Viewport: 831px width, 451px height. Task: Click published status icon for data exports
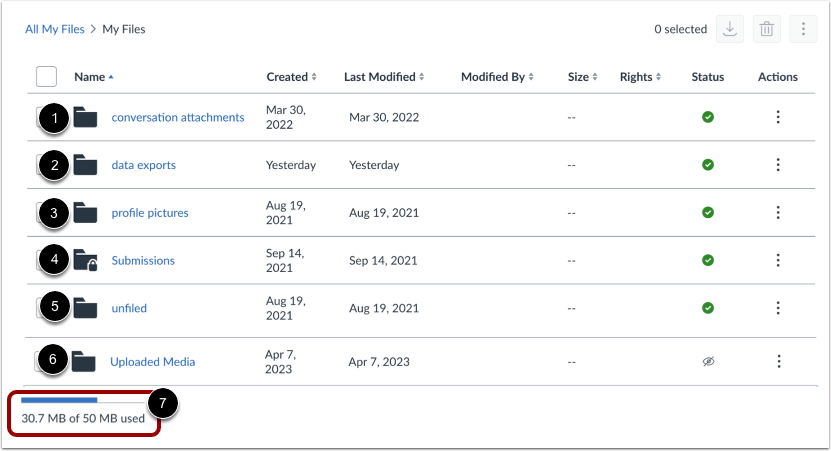pyautogui.click(x=708, y=165)
